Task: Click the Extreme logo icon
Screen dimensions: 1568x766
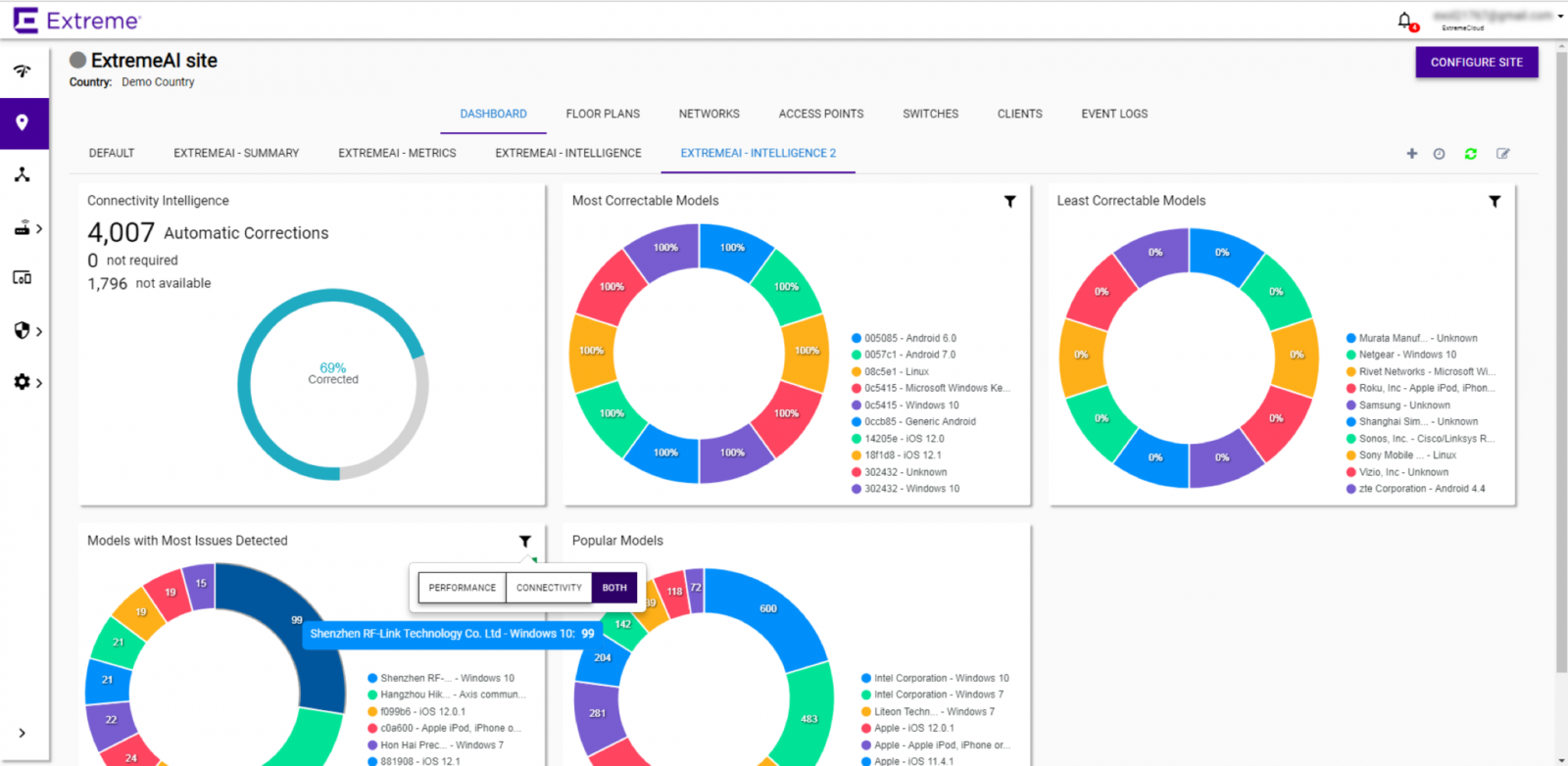Action: click(24, 21)
